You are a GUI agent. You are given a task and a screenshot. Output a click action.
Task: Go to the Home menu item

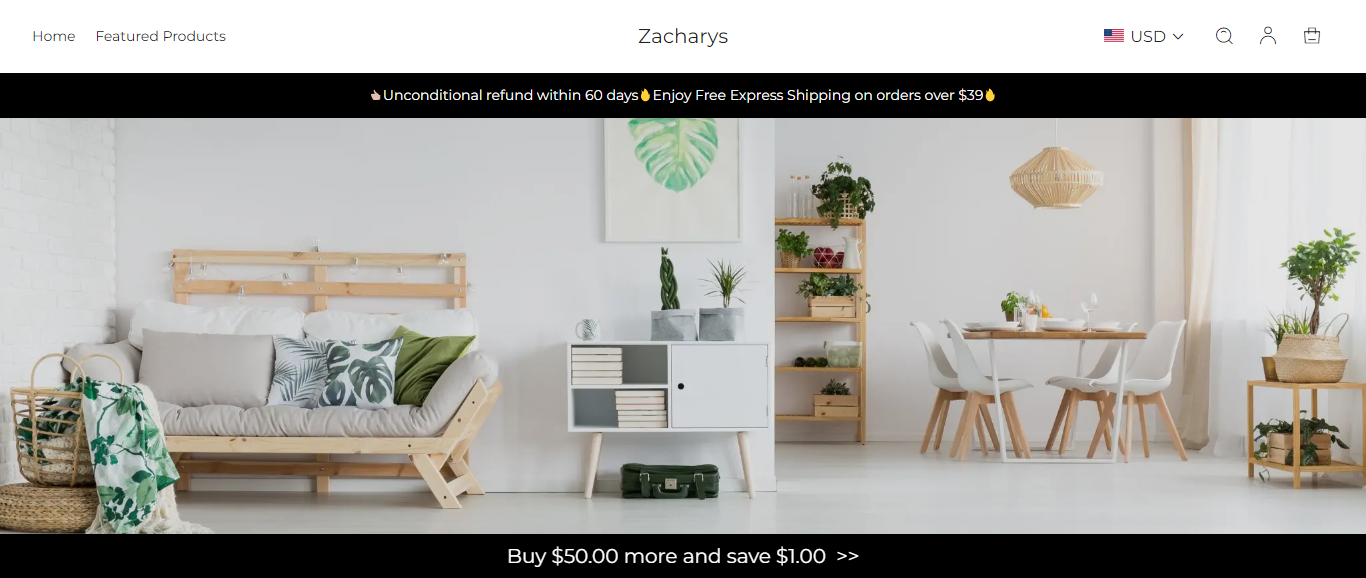[x=54, y=36]
